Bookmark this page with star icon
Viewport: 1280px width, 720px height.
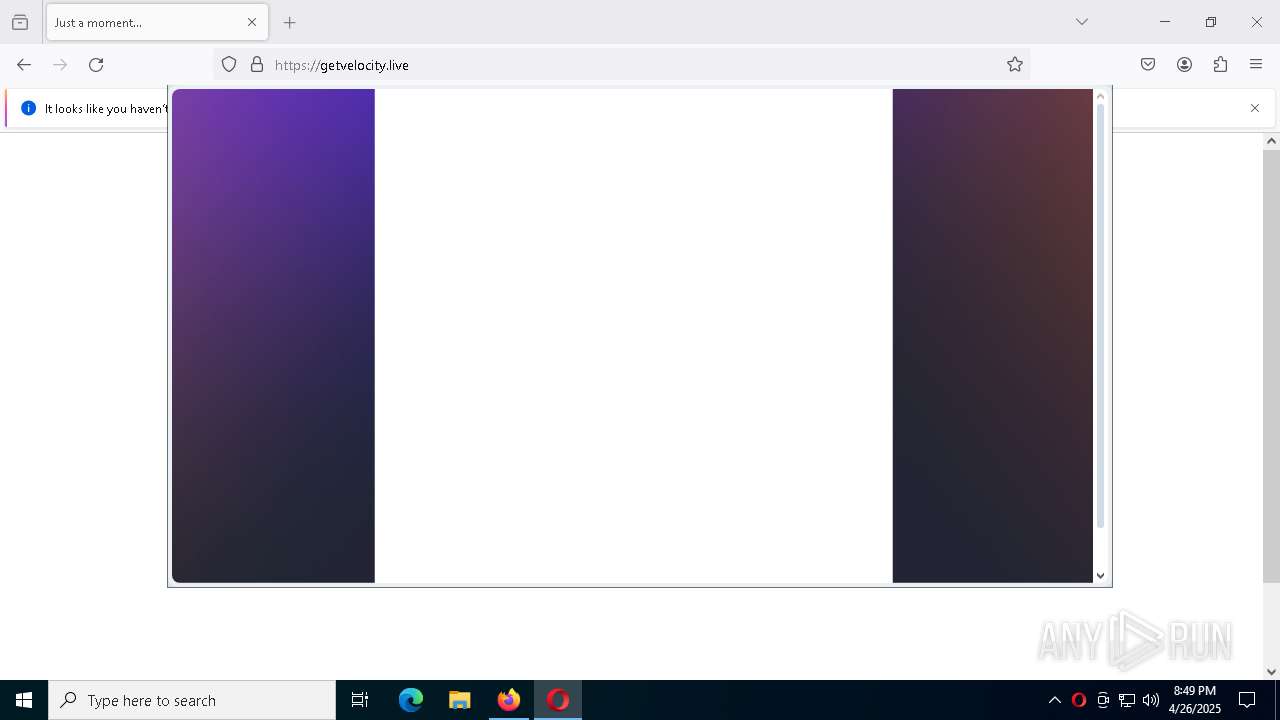(1015, 65)
